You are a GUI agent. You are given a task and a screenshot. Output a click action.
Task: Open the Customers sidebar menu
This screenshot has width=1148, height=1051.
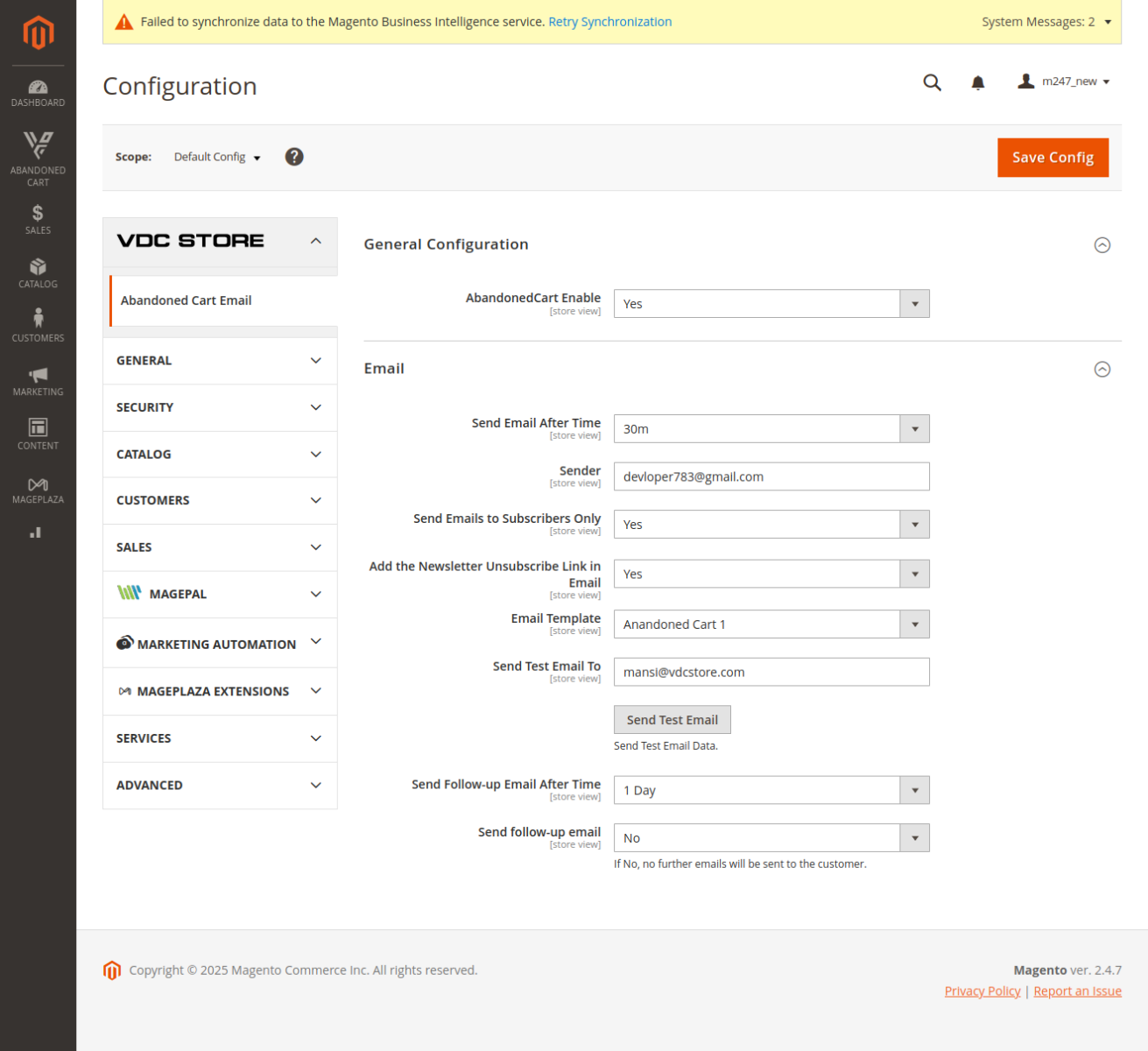(38, 326)
